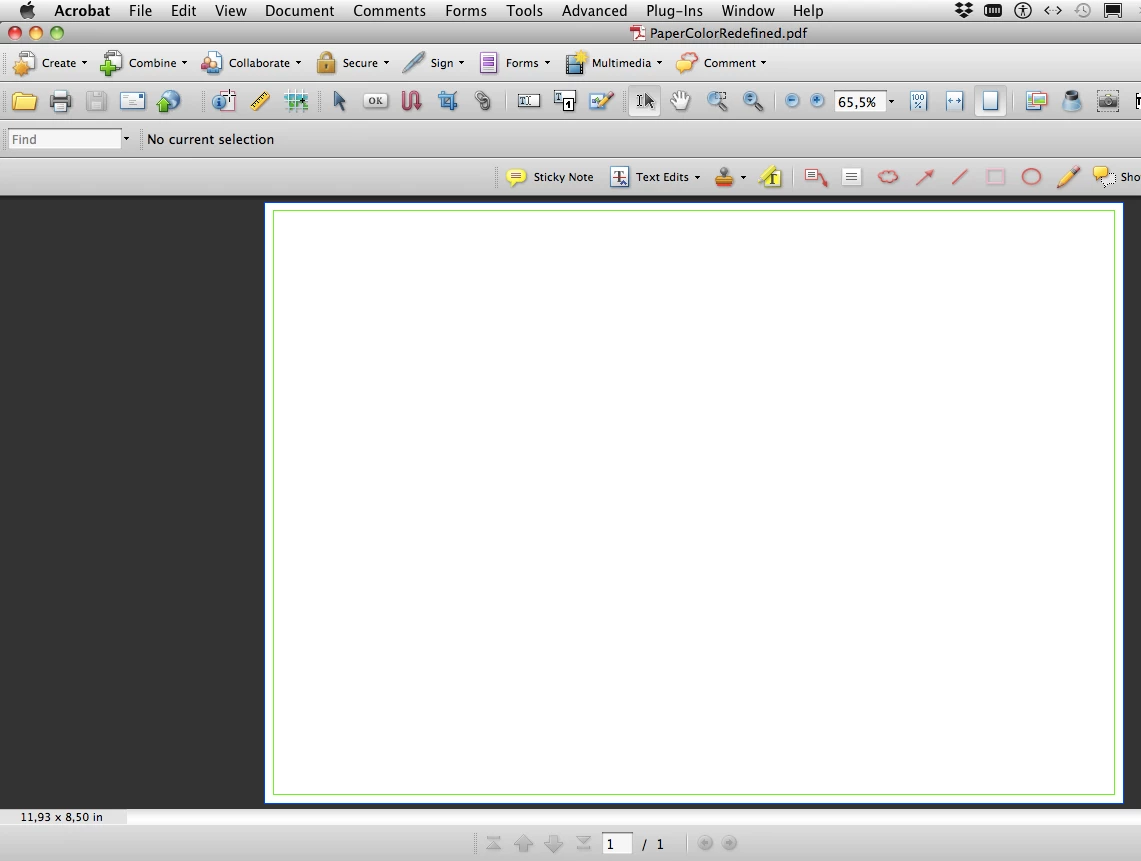1141x861 pixels.
Task: Open the Dropbox menu bar icon
Action: click(x=963, y=10)
